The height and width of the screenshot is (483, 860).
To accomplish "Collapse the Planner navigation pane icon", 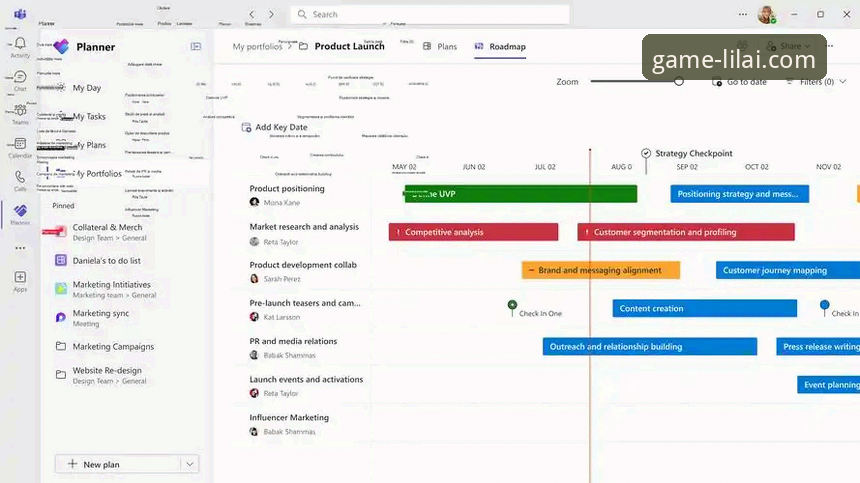I will (196, 47).
